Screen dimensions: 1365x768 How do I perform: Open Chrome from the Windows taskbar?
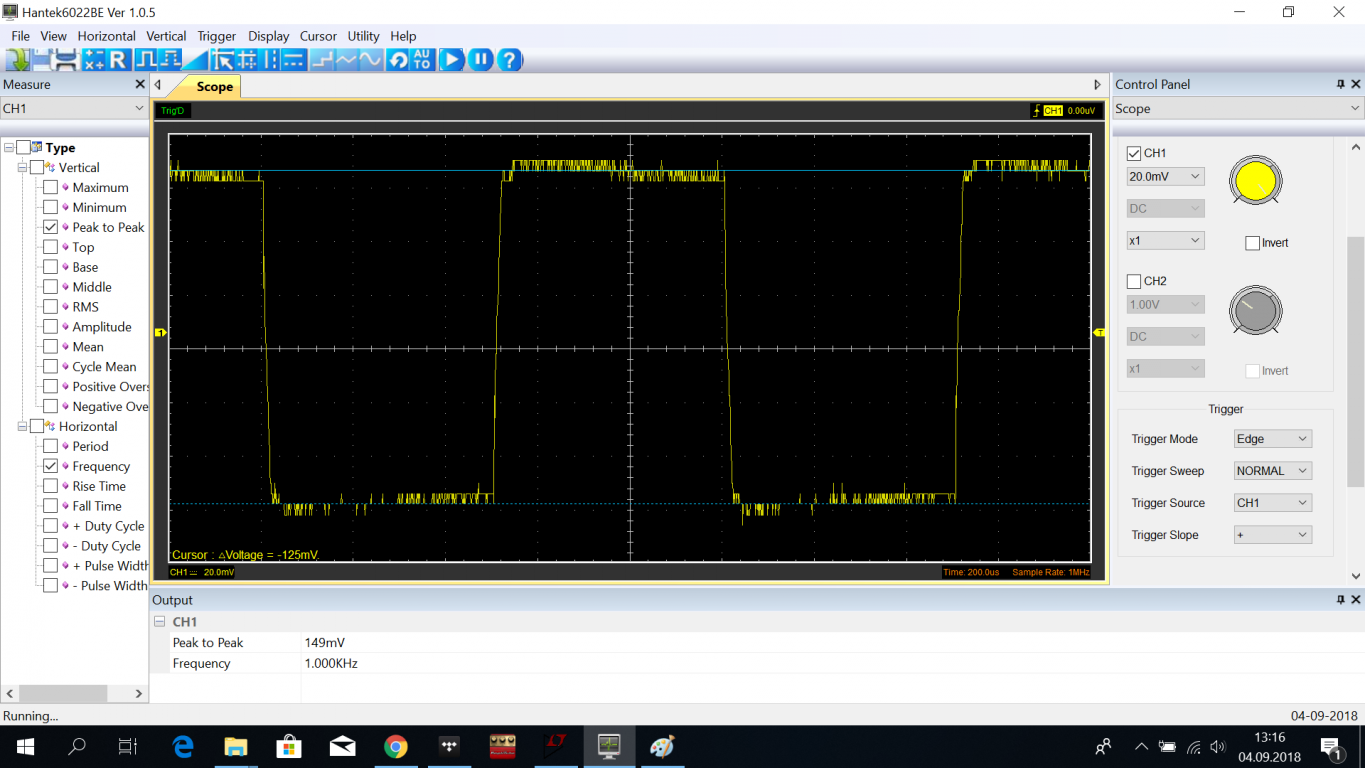pos(396,747)
